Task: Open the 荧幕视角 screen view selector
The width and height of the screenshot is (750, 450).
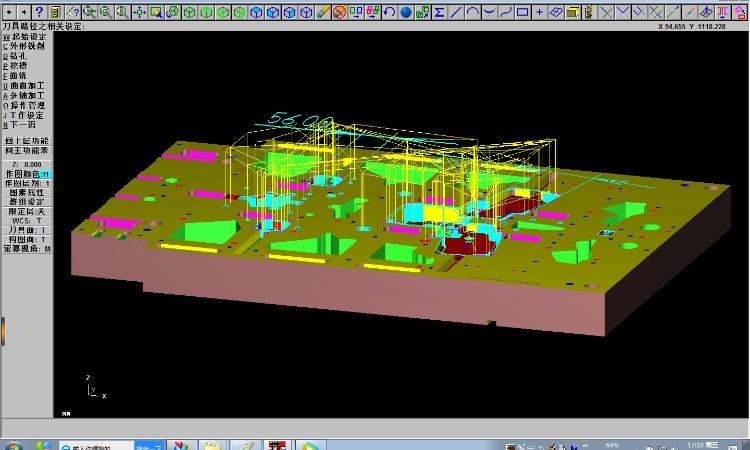Action: click(x=27, y=248)
